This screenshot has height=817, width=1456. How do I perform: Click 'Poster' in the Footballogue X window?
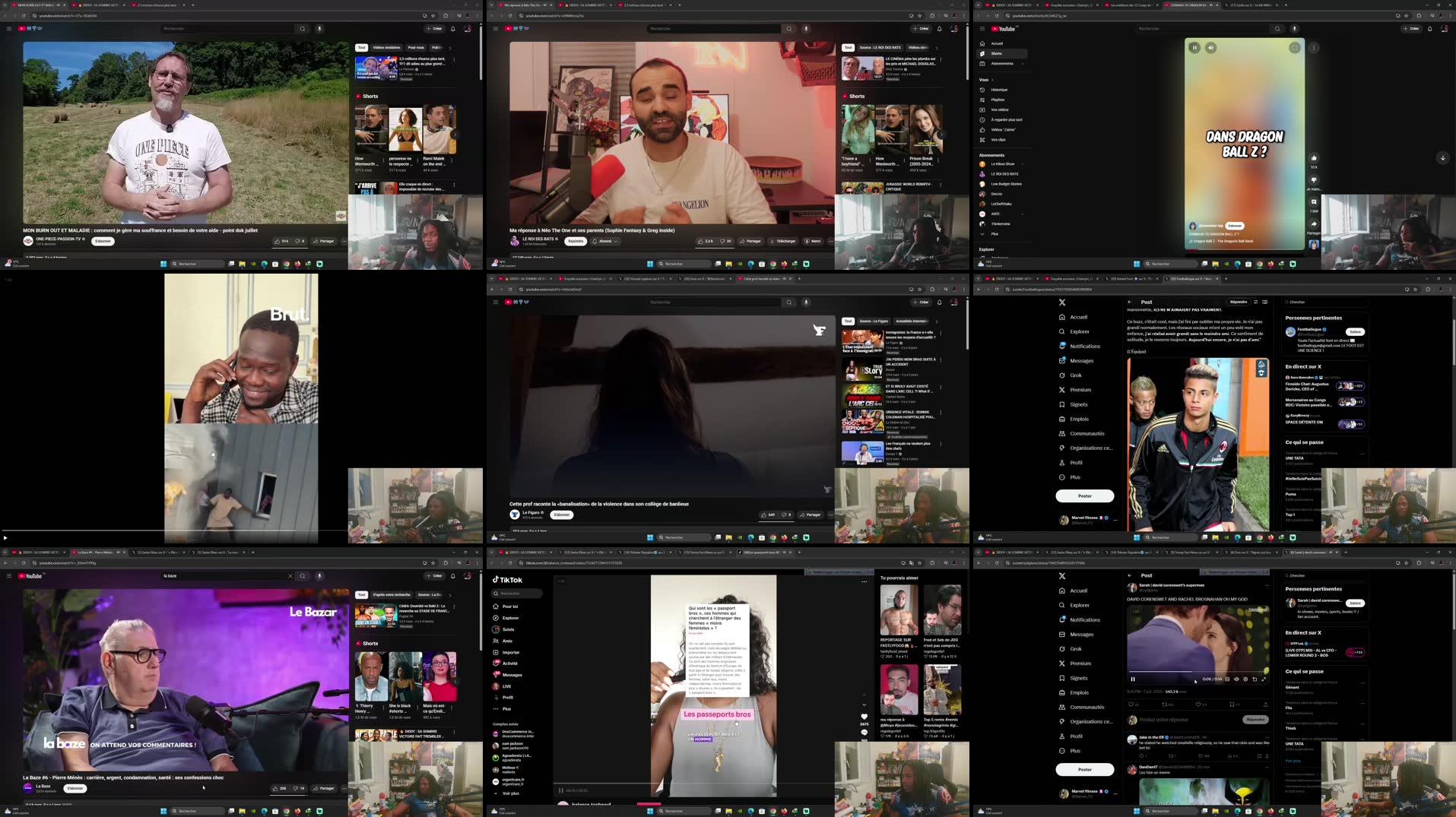point(1085,496)
